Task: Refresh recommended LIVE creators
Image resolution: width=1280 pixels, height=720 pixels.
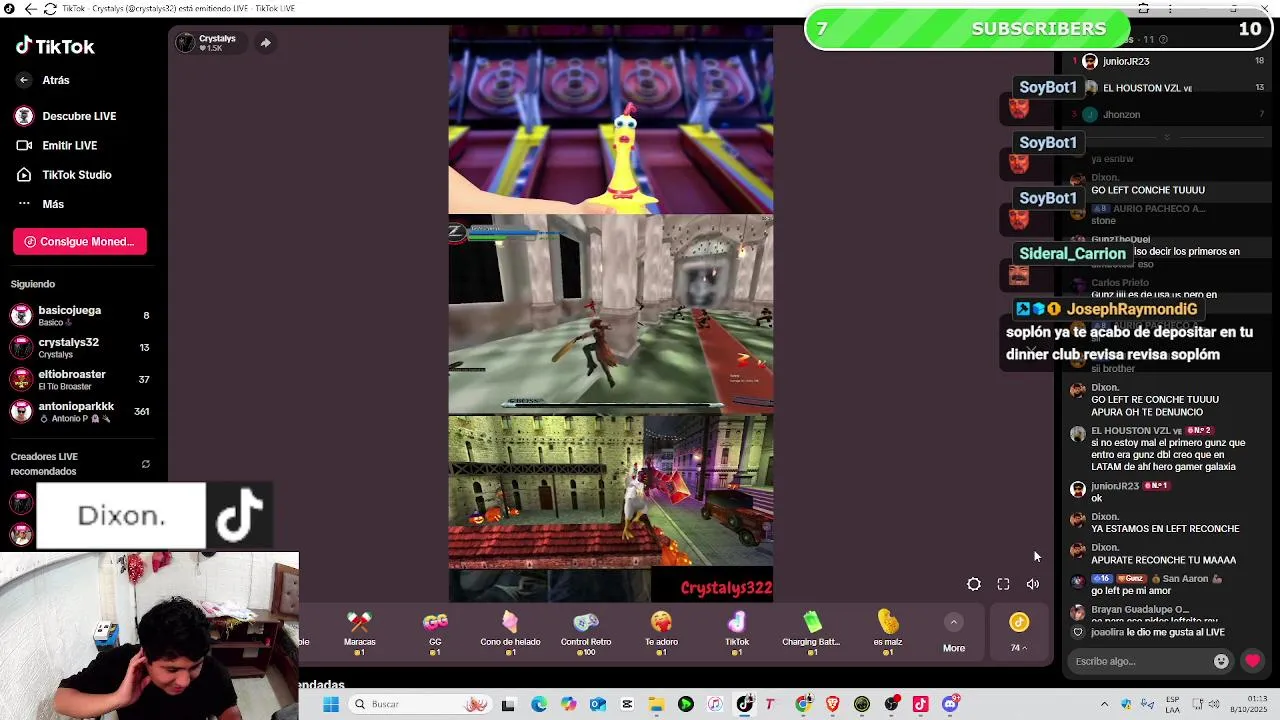Action: point(145,464)
